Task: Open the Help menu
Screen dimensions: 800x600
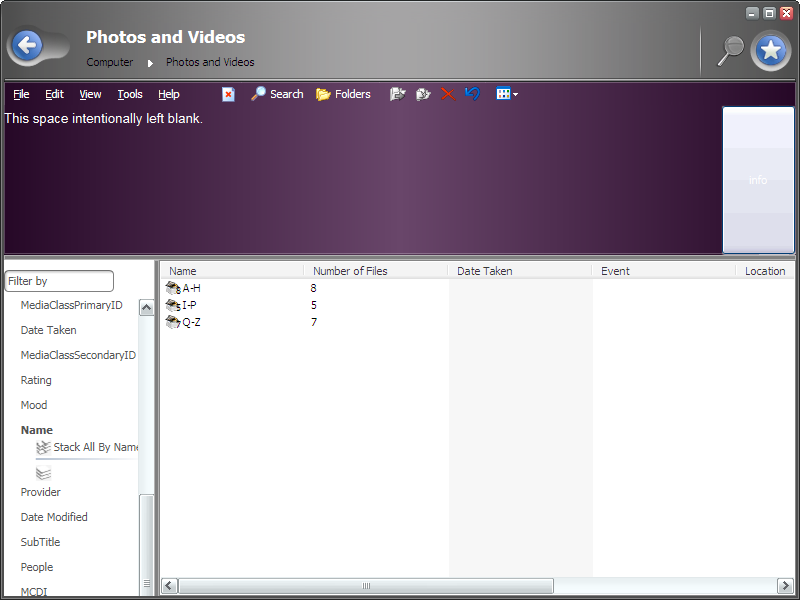Action: (x=168, y=94)
